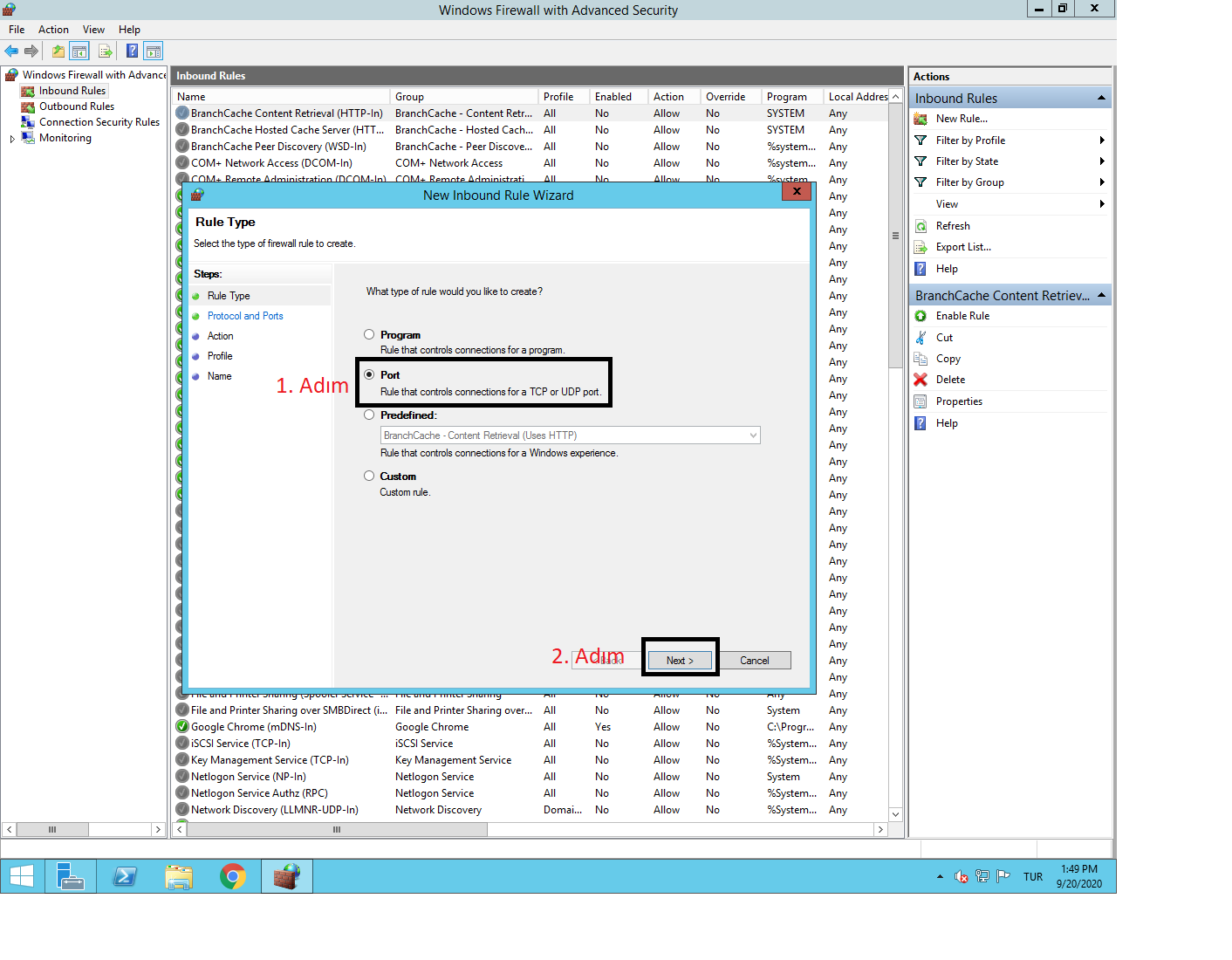Image resolution: width=1232 pixels, height=960 pixels.
Task: Select the Google Chrome (mDNS-In) rule
Action: point(254,727)
